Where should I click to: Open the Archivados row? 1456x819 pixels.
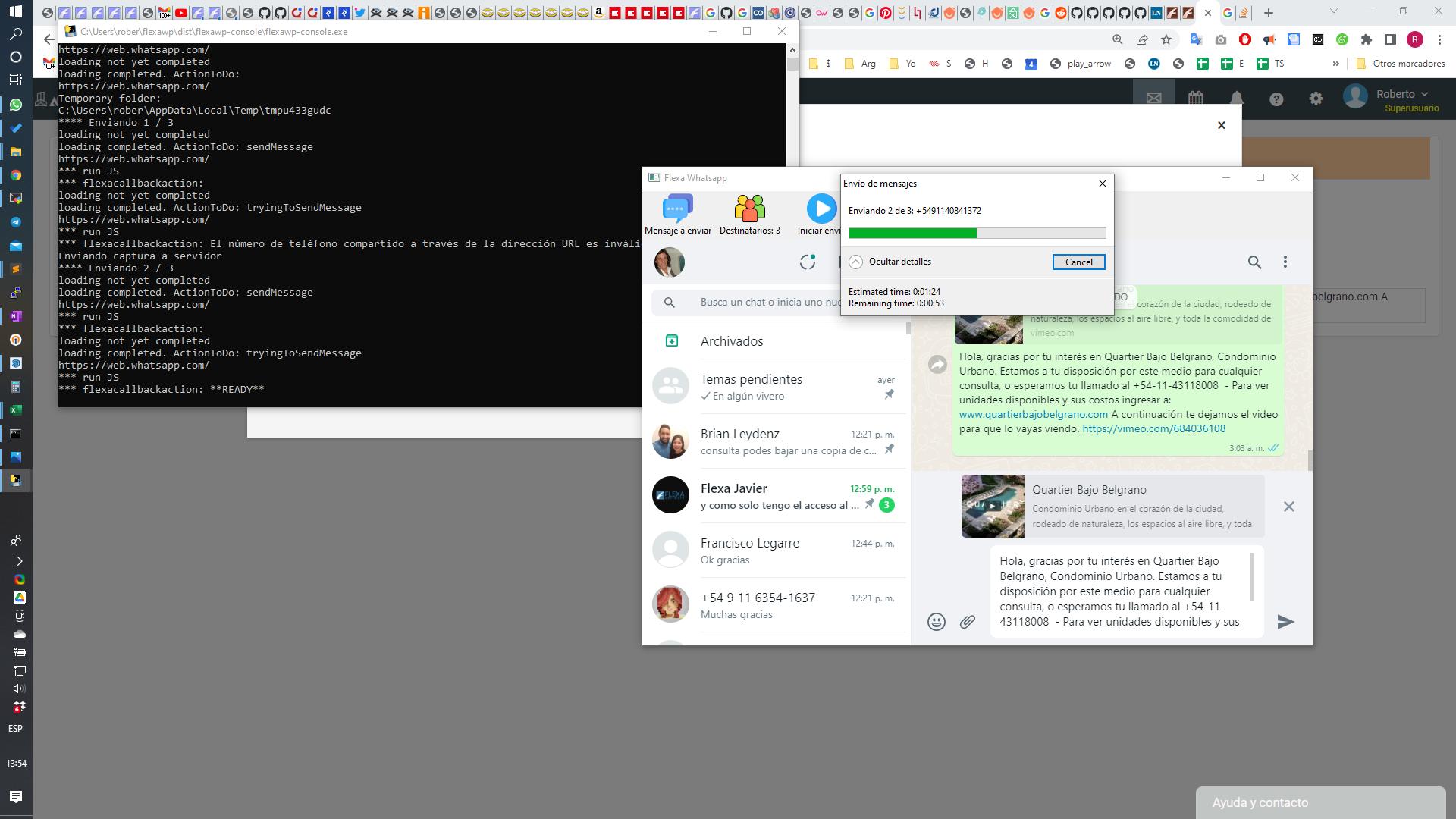click(777, 341)
